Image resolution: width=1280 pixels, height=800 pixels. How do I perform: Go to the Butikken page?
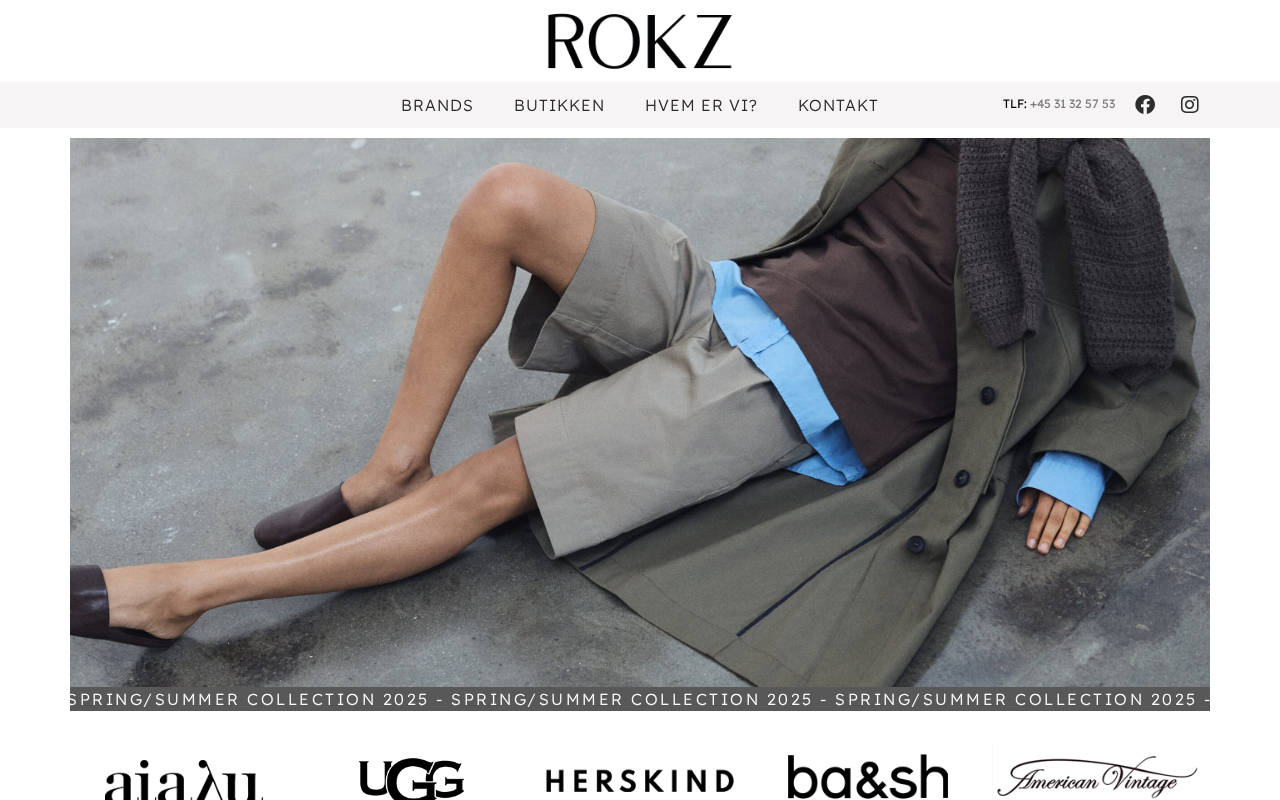pos(559,105)
